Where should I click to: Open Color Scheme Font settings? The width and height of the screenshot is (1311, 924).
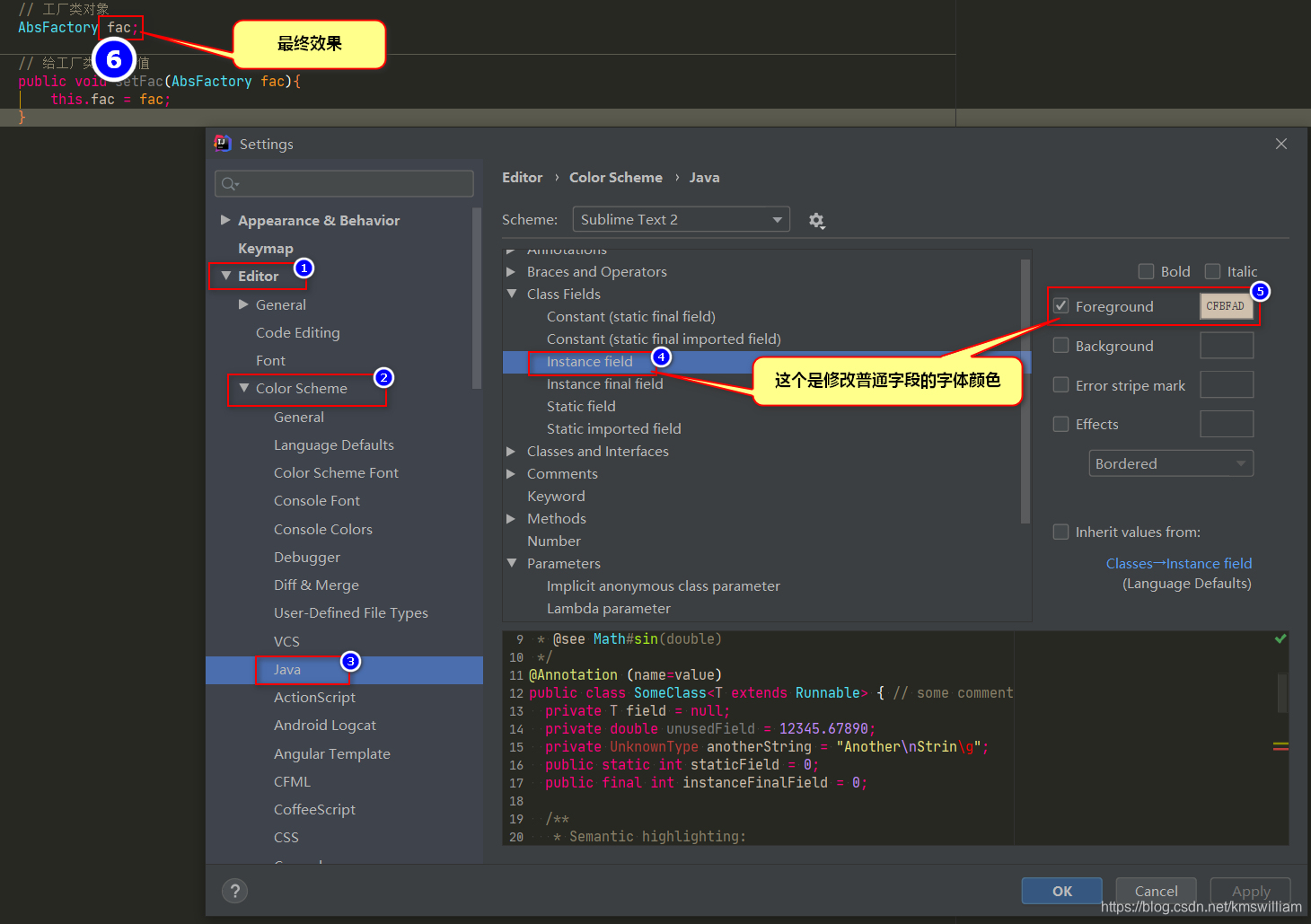[x=336, y=472]
